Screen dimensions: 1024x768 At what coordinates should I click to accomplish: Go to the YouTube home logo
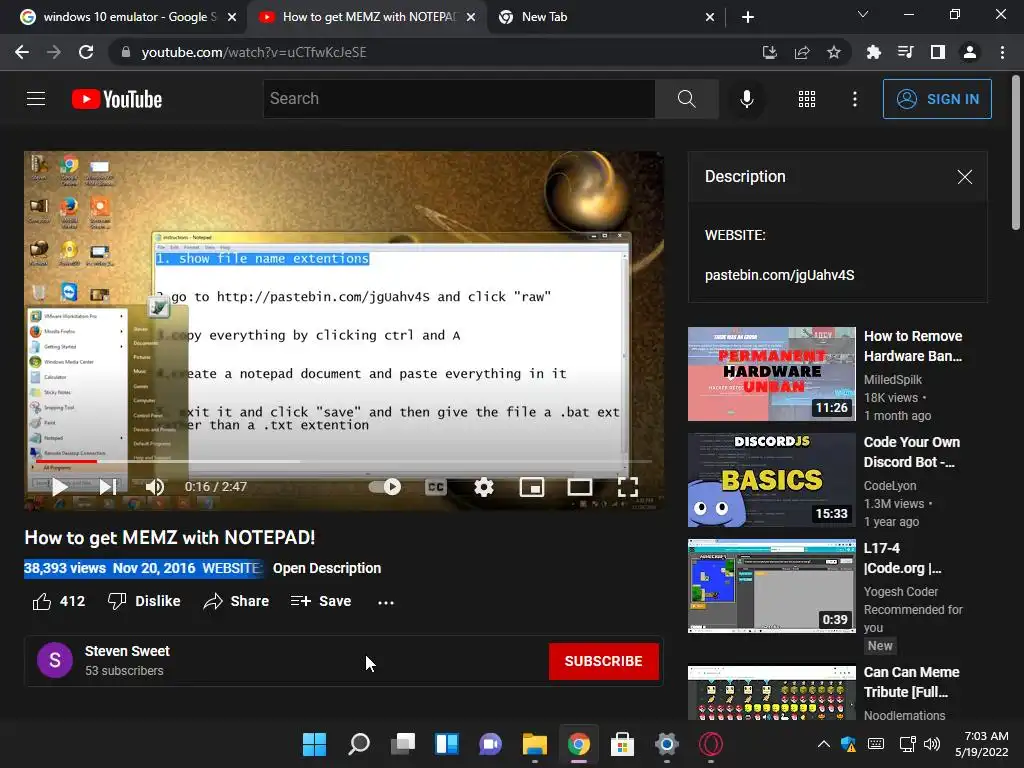[117, 99]
